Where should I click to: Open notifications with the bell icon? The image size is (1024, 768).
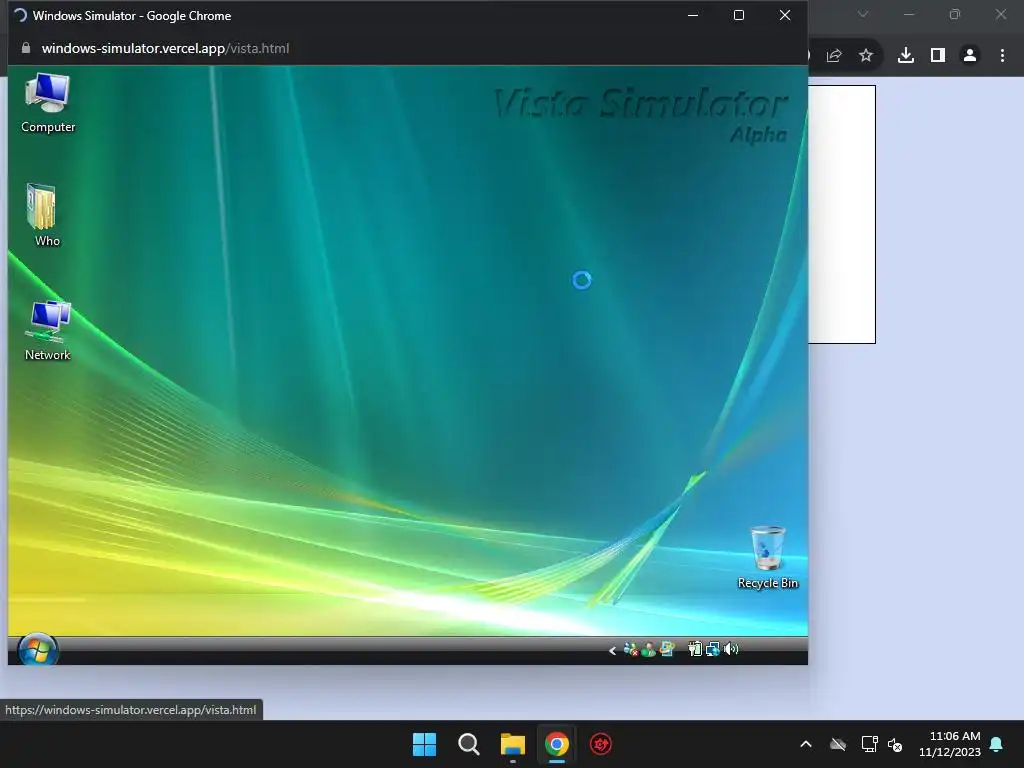997,744
